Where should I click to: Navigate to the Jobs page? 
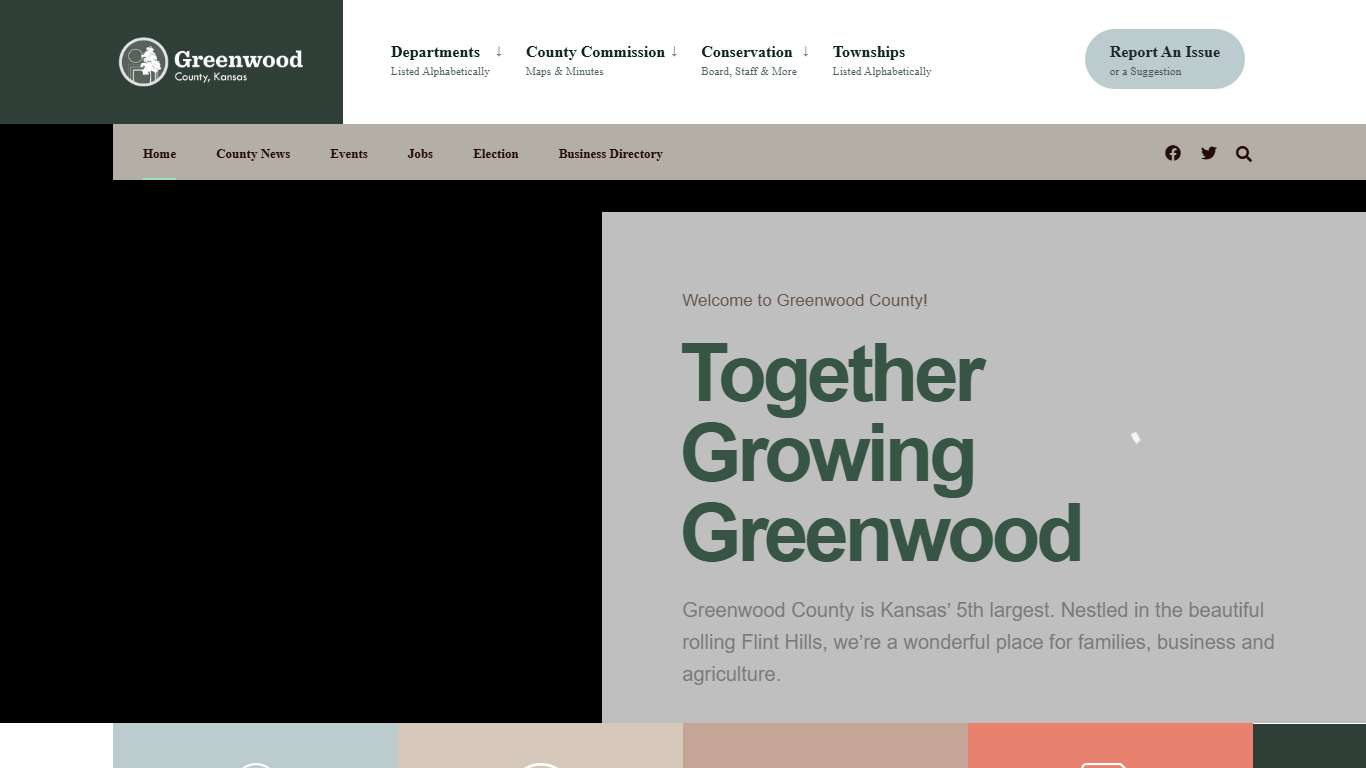(420, 154)
